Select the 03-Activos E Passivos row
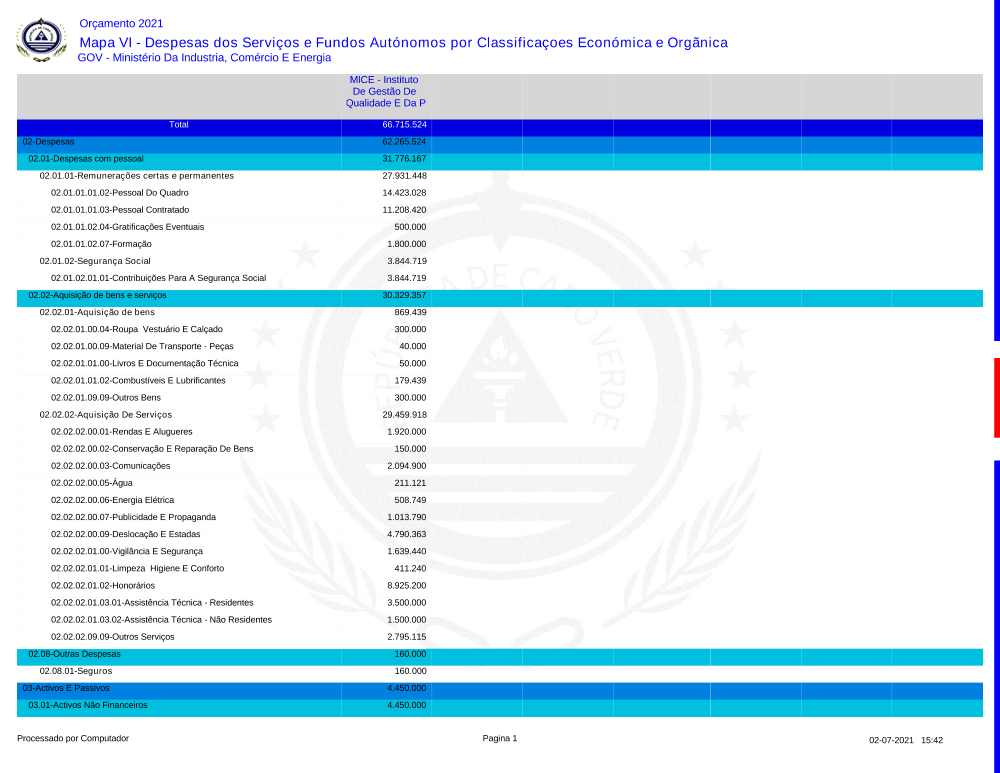The image size is (1000, 773). 66,689
